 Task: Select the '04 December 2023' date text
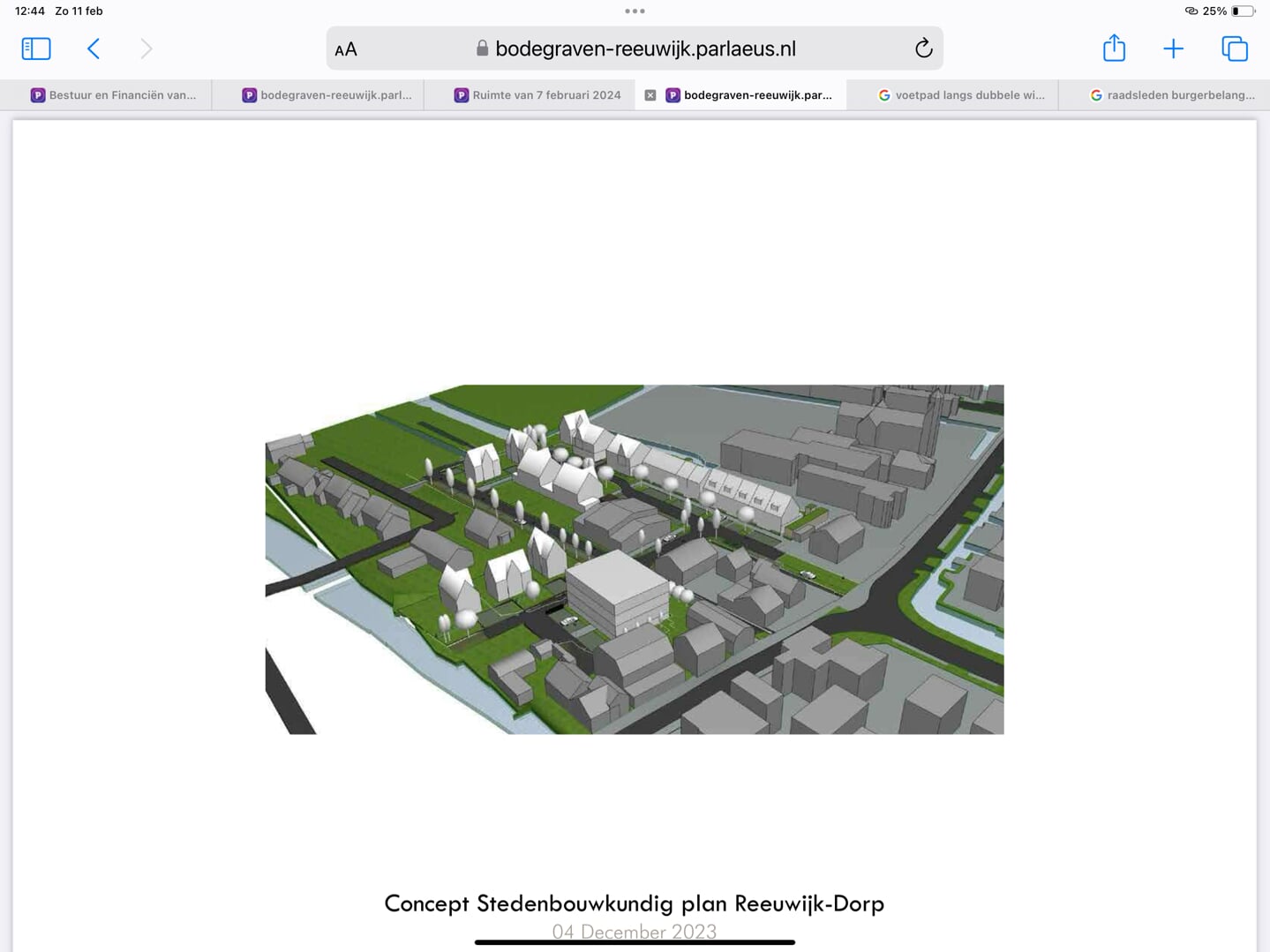pos(634,932)
